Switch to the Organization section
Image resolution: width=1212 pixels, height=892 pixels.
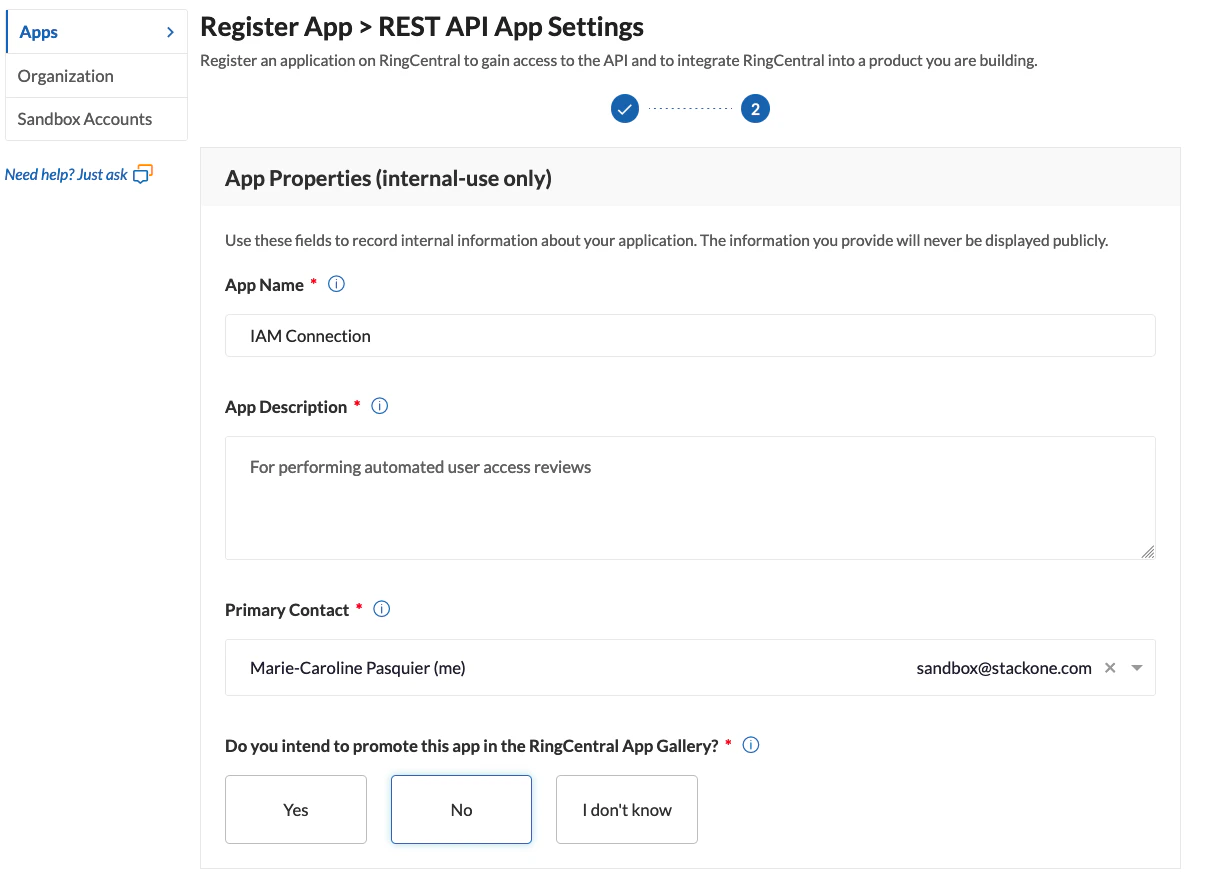click(x=65, y=75)
